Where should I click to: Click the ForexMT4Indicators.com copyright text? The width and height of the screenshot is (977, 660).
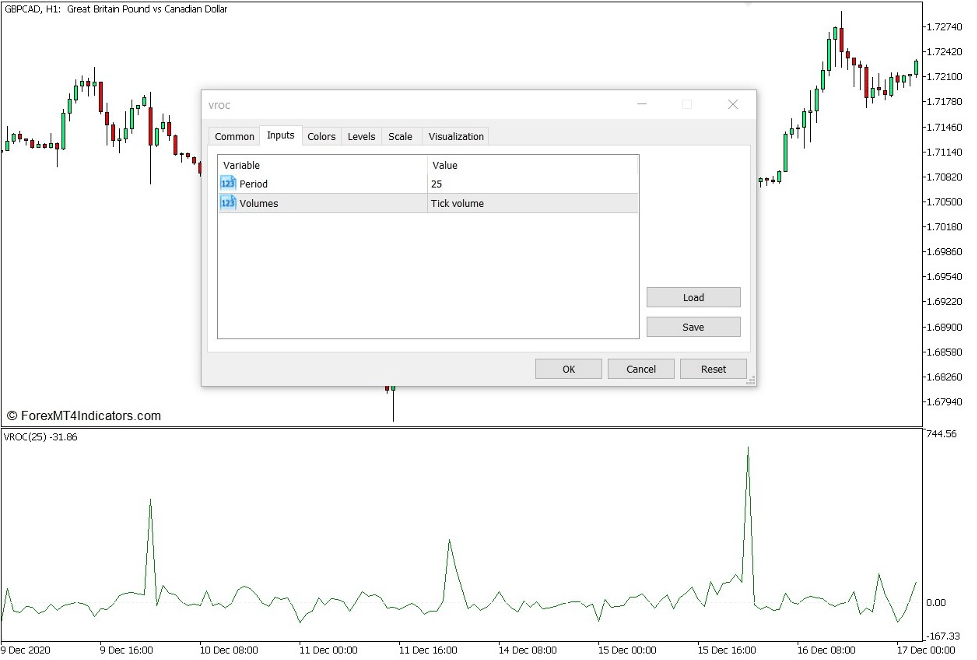click(x=84, y=414)
